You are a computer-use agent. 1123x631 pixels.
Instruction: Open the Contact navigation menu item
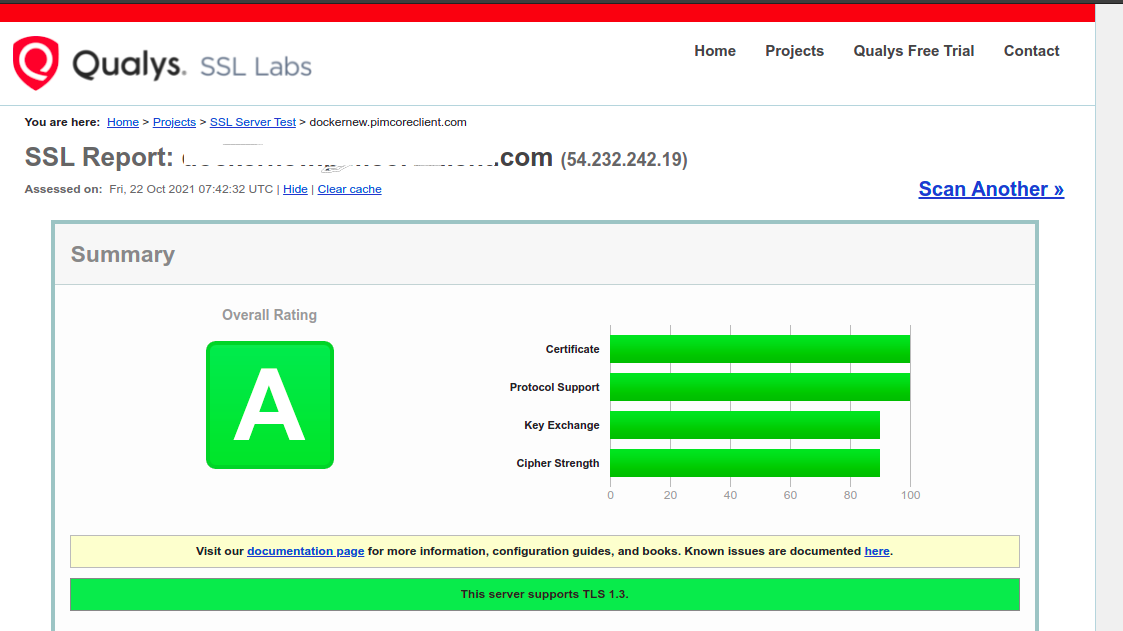click(x=1031, y=51)
